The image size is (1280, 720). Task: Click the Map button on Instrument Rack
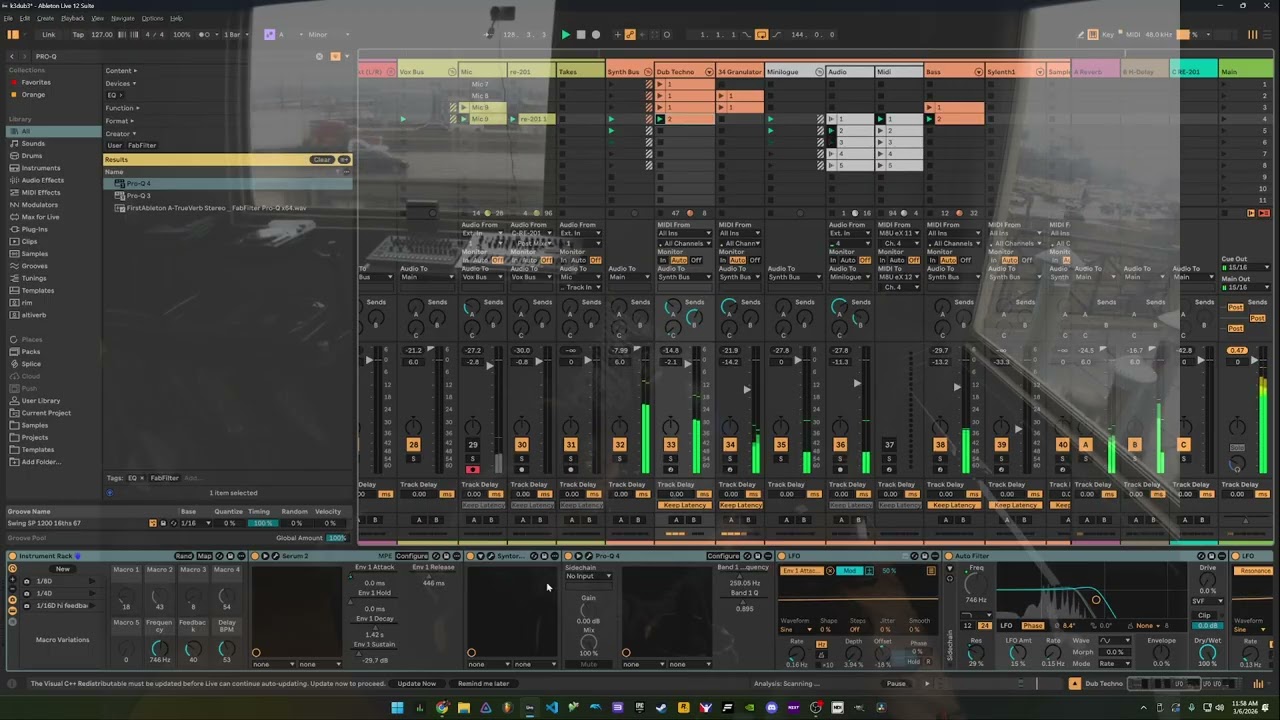pyautogui.click(x=205, y=556)
